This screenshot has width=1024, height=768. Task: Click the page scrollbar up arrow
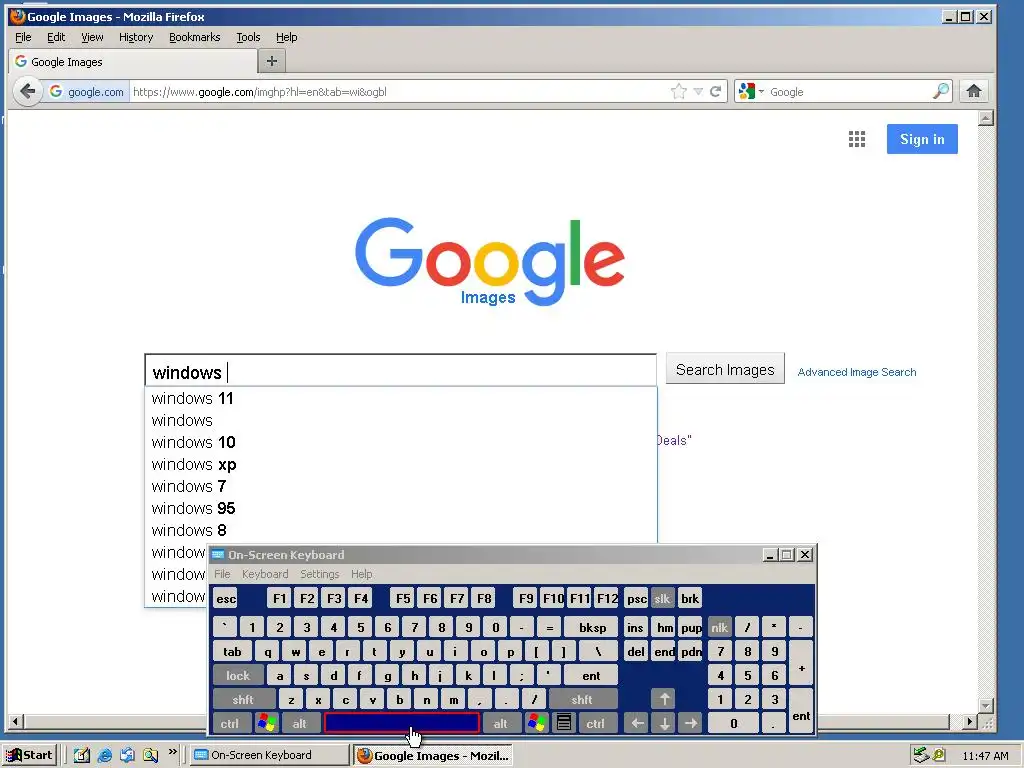(986, 118)
